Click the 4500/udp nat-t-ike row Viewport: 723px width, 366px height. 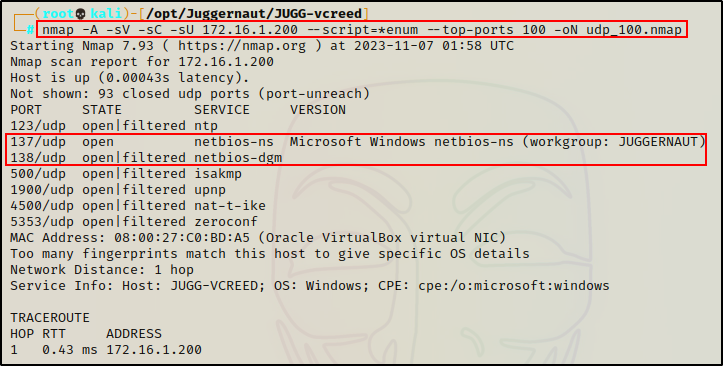point(138,206)
